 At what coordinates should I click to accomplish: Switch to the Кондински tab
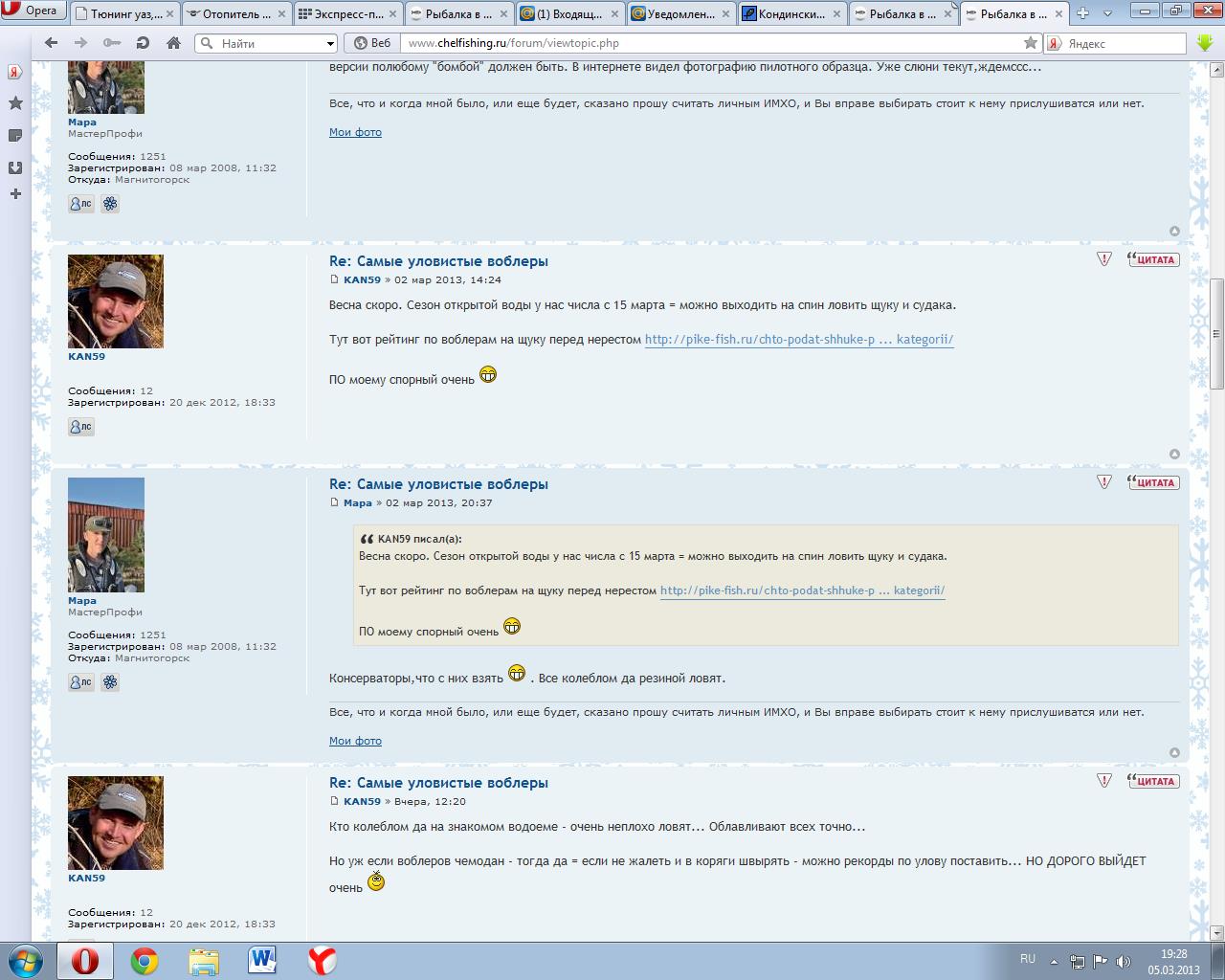[792, 13]
